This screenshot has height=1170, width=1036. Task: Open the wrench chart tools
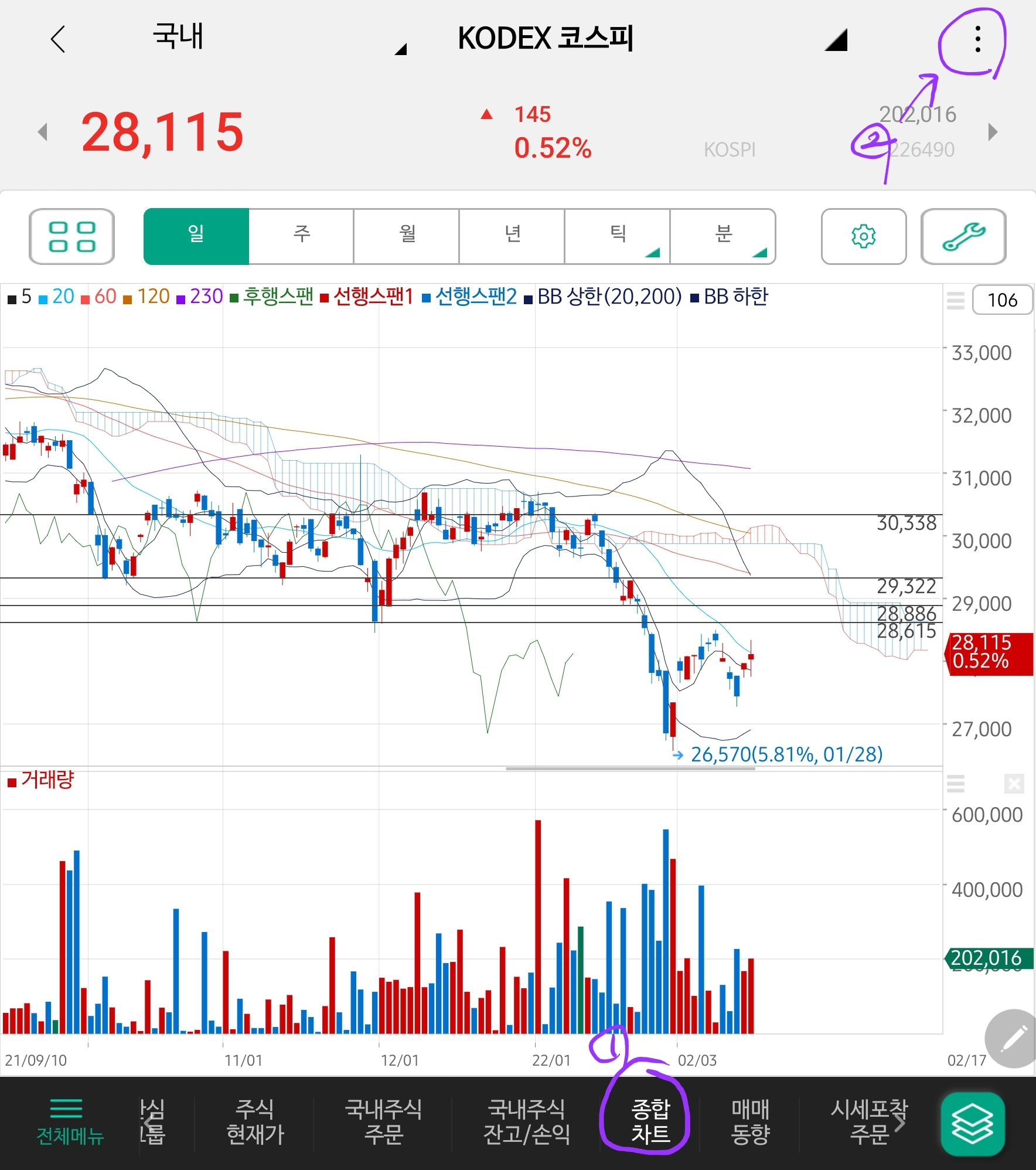click(x=963, y=236)
